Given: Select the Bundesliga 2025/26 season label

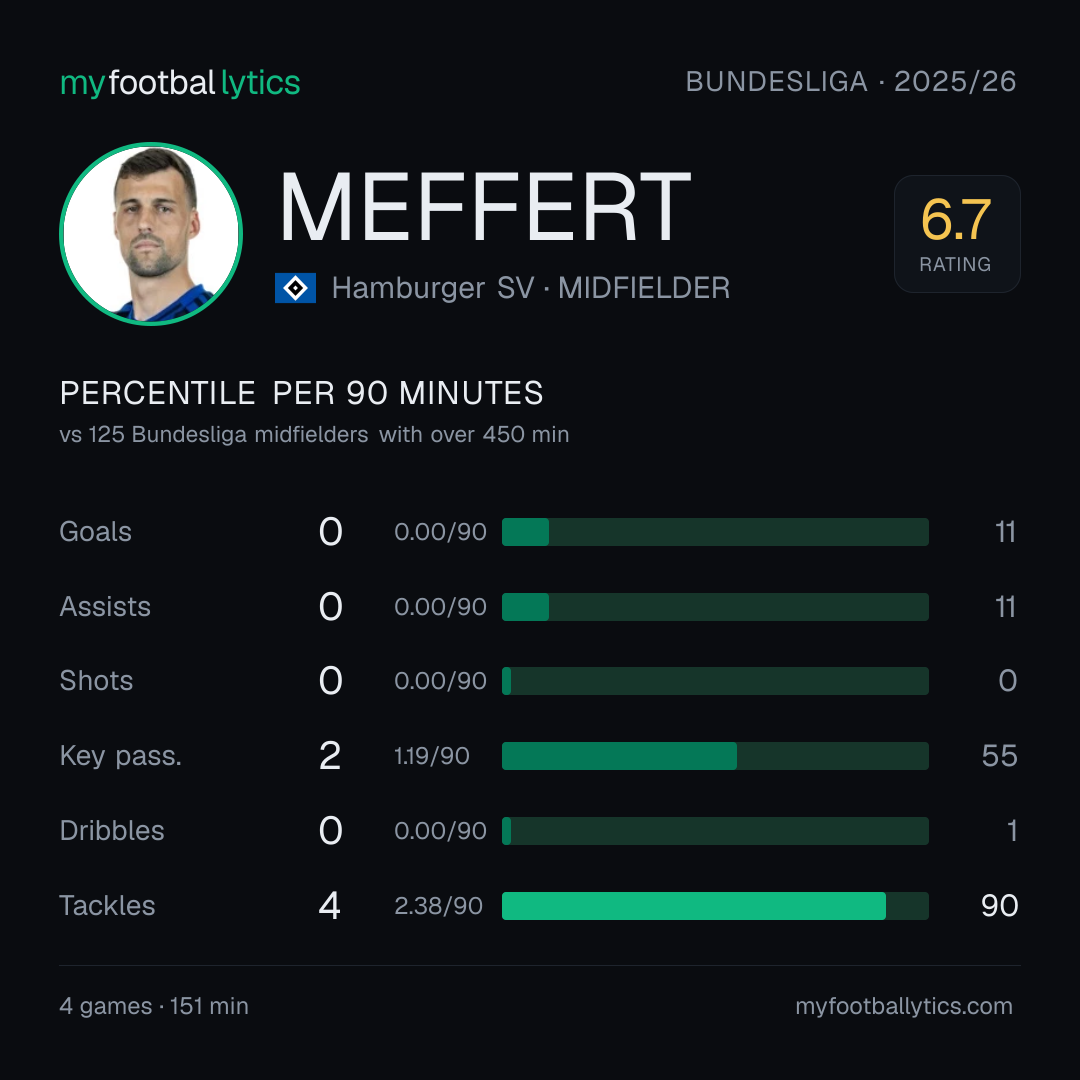Looking at the screenshot, I should point(851,82).
